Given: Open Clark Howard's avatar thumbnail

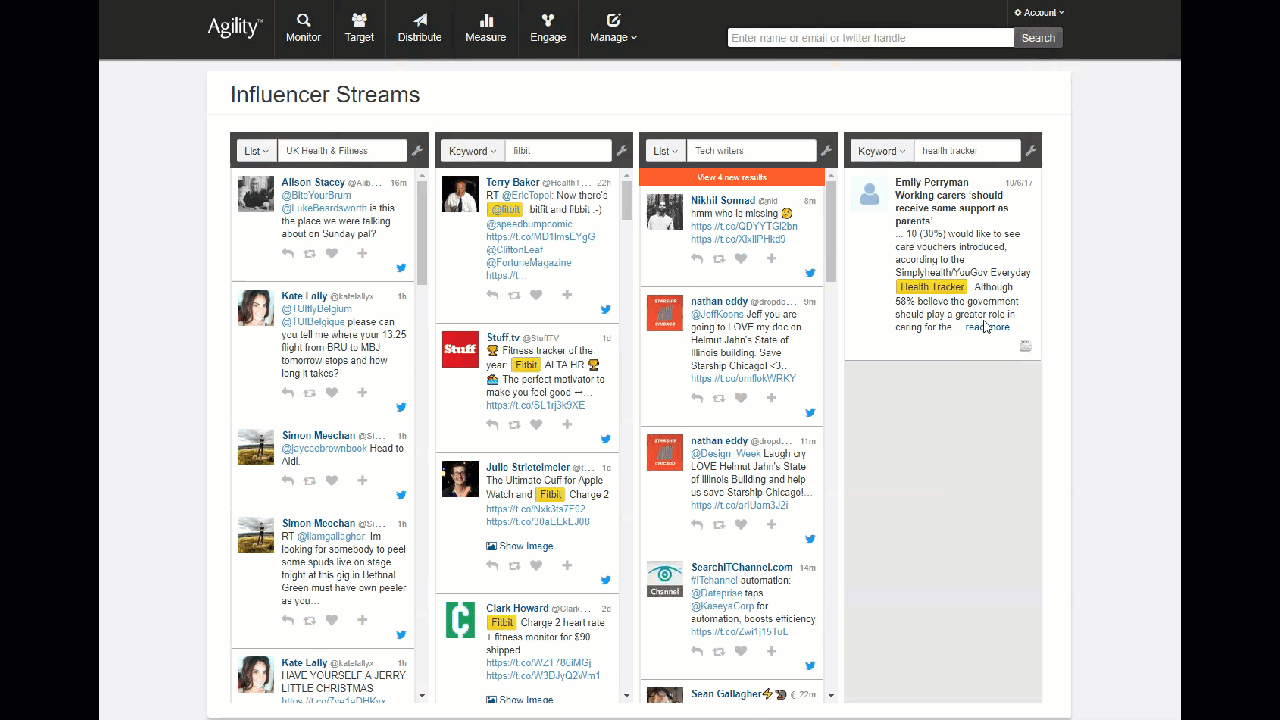Looking at the screenshot, I should (x=460, y=620).
